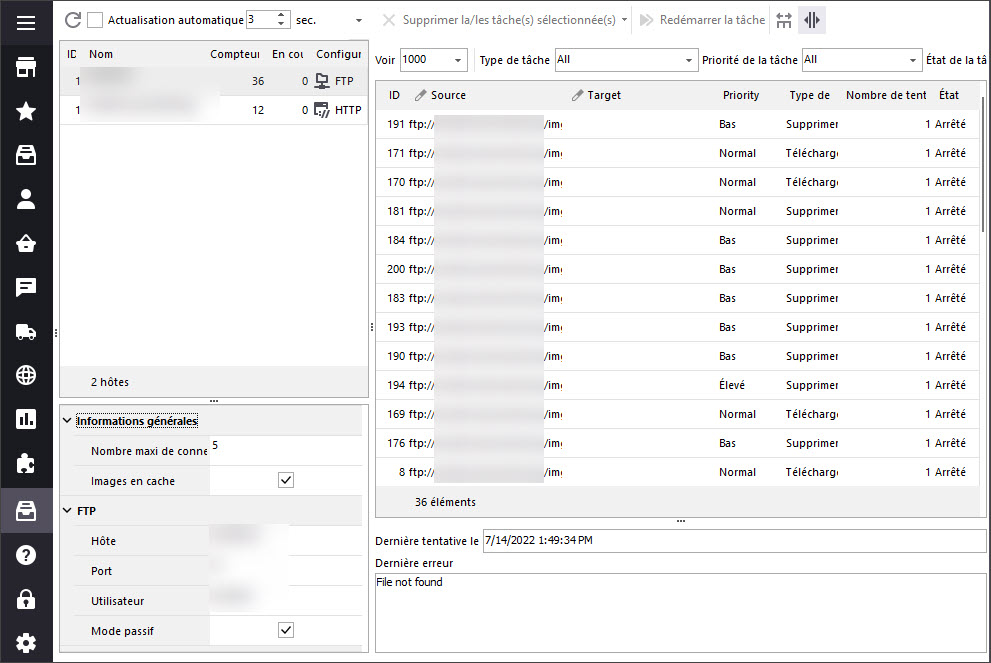Viewport: 991px width, 663px height.
Task: Sort tasks by ID column header
Action: [x=394, y=95]
